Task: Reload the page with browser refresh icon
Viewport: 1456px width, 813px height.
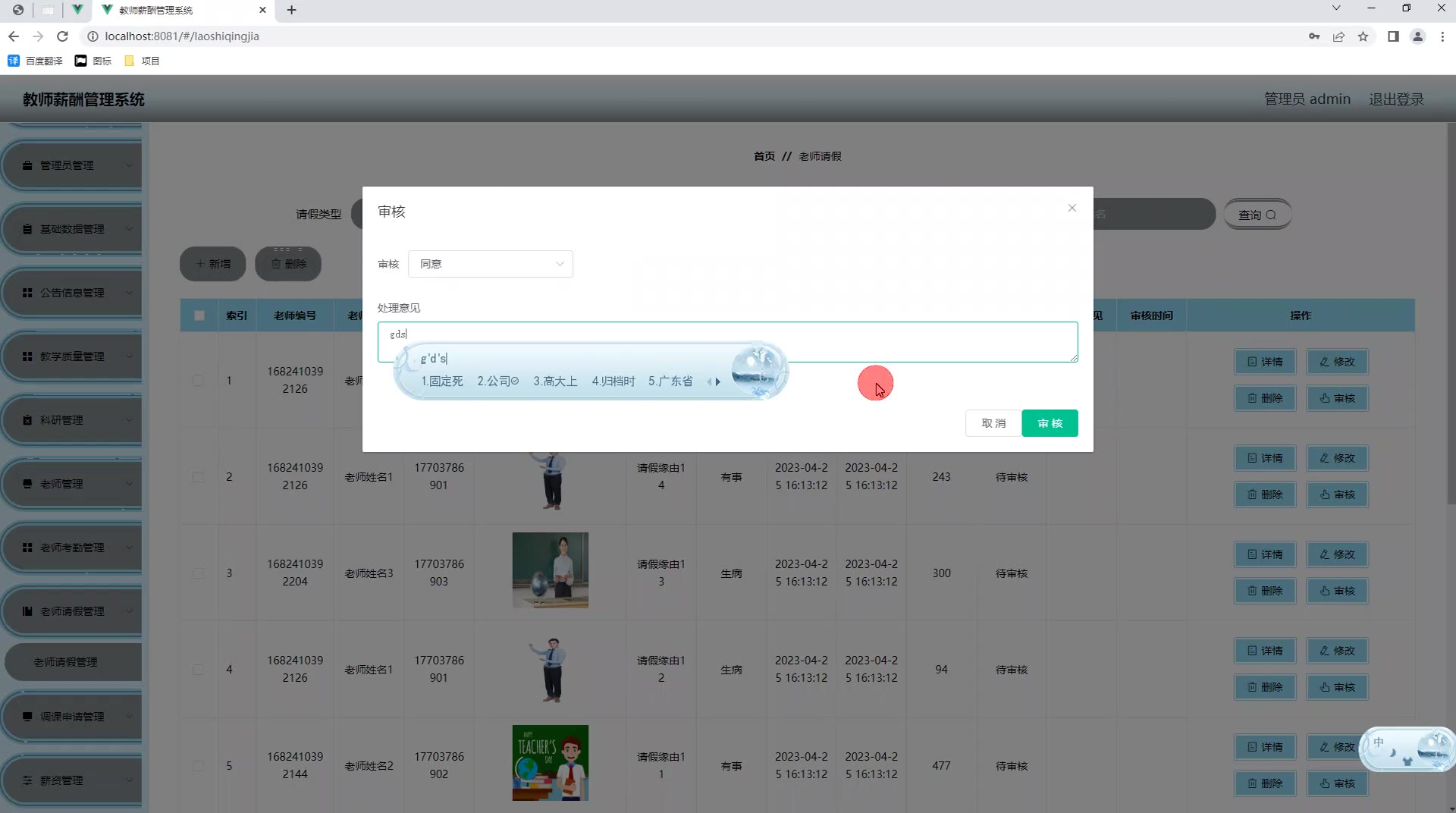Action: [63, 36]
